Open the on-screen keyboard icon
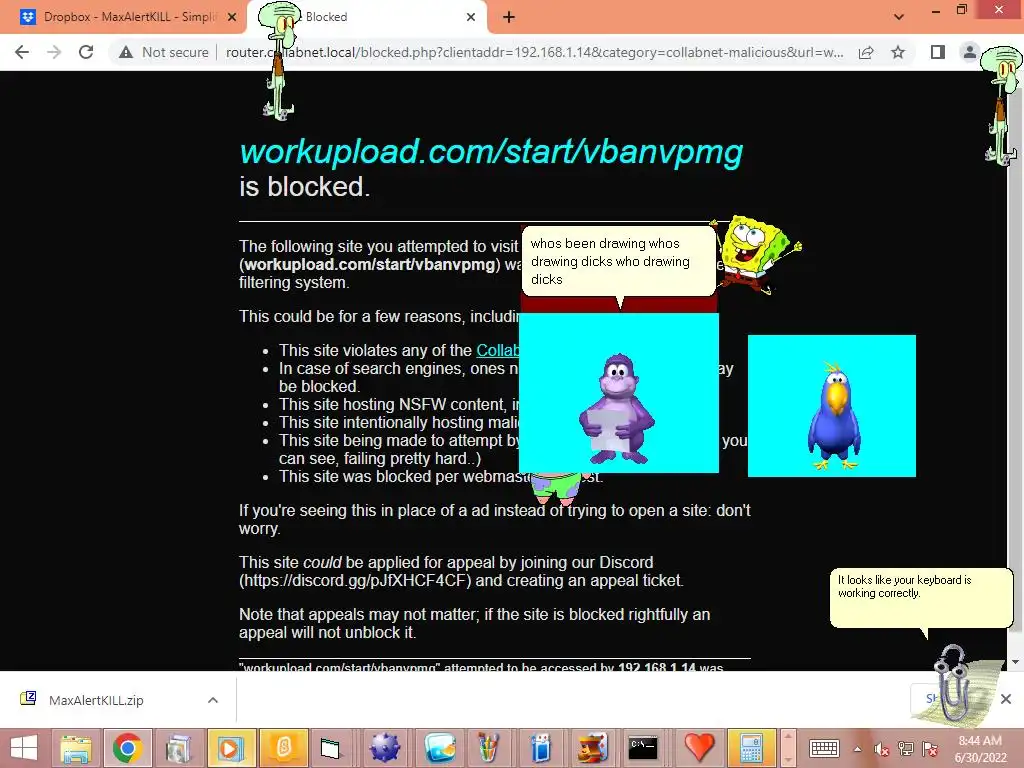Viewport: 1024px width, 768px height. 824,748
